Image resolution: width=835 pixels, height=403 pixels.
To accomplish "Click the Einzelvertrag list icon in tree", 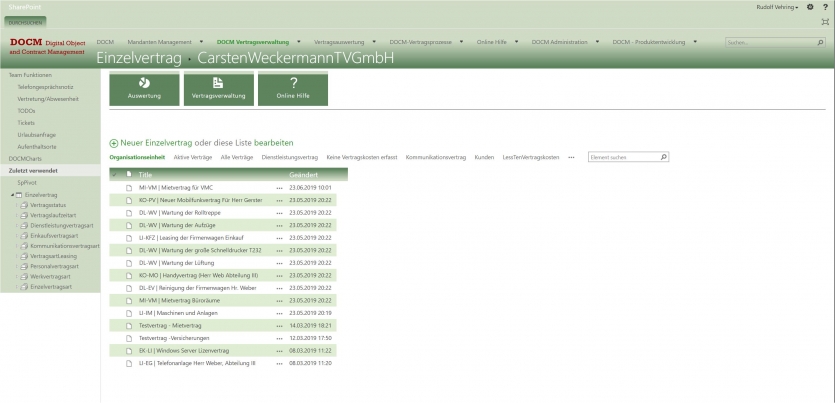I will click(x=19, y=195).
